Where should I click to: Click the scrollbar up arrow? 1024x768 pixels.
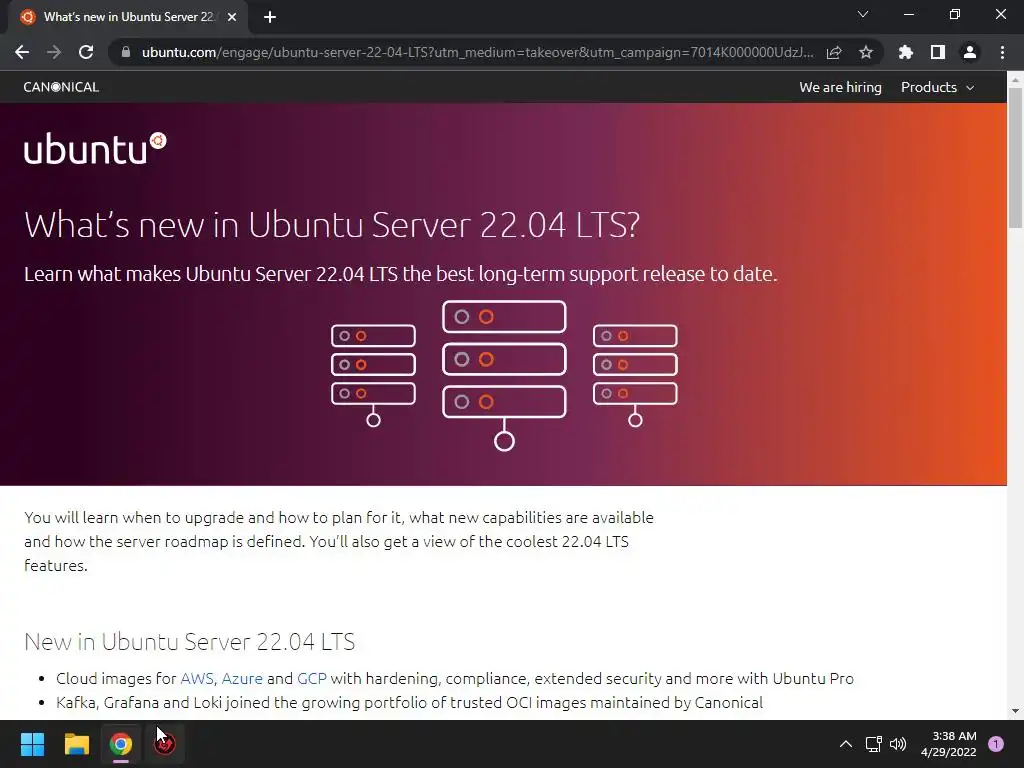coord(1015,80)
